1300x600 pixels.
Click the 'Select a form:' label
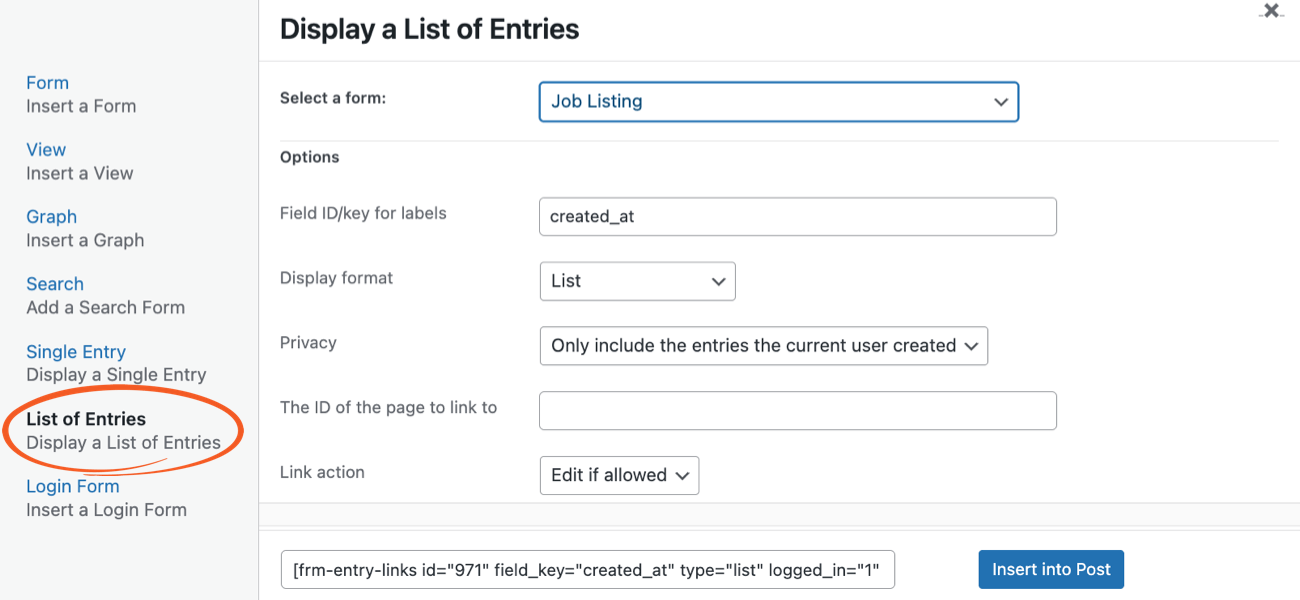pos(333,98)
